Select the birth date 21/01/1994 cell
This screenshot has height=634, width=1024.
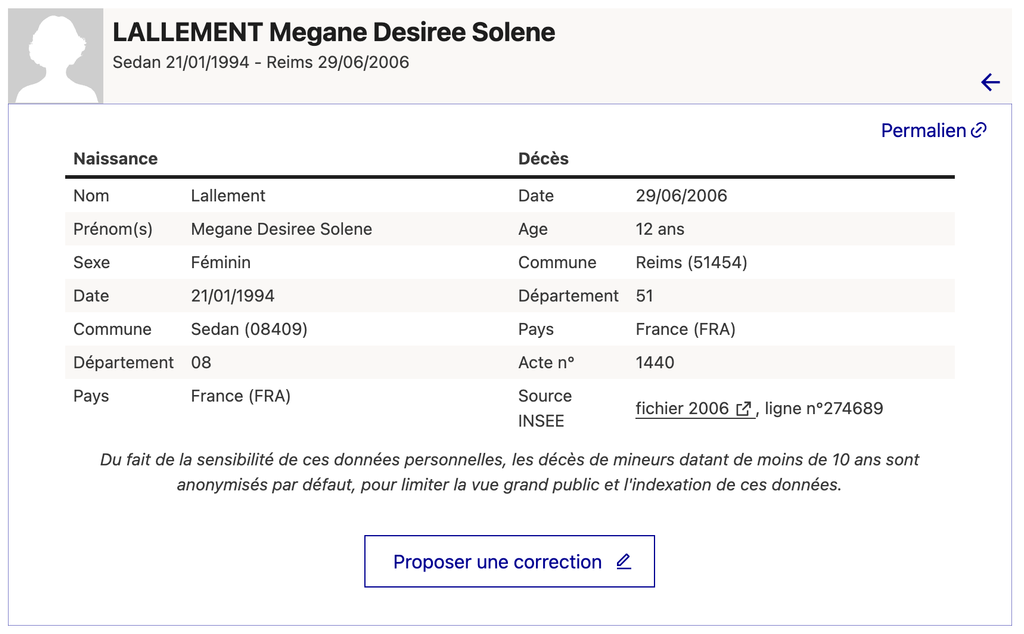[x=232, y=296]
